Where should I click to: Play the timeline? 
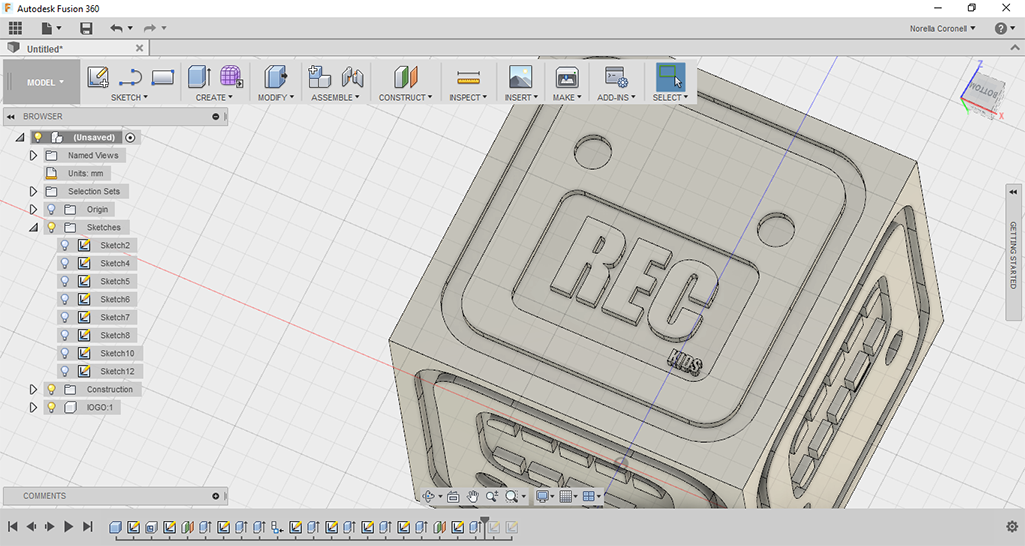point(68,526)
